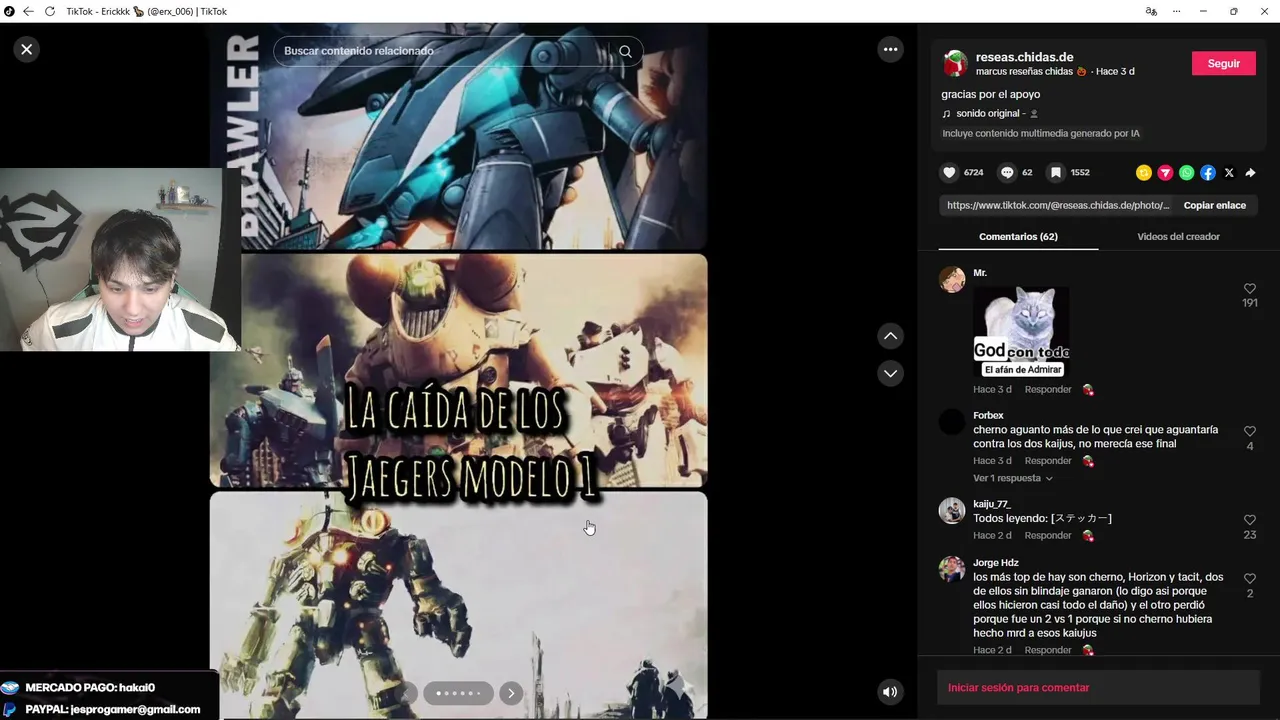Switch to Videos del creador tab

click(1178, 237)
